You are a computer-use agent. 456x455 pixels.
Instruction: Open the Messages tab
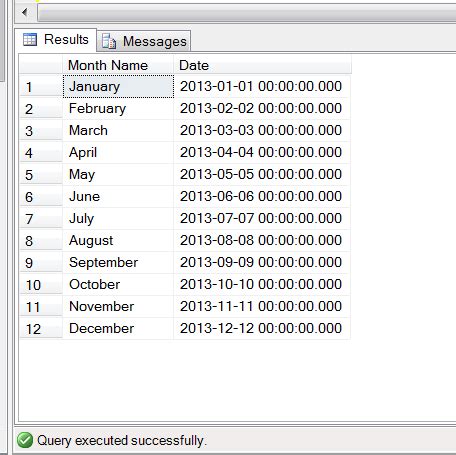pyautogui.click(x=144, y=41)
